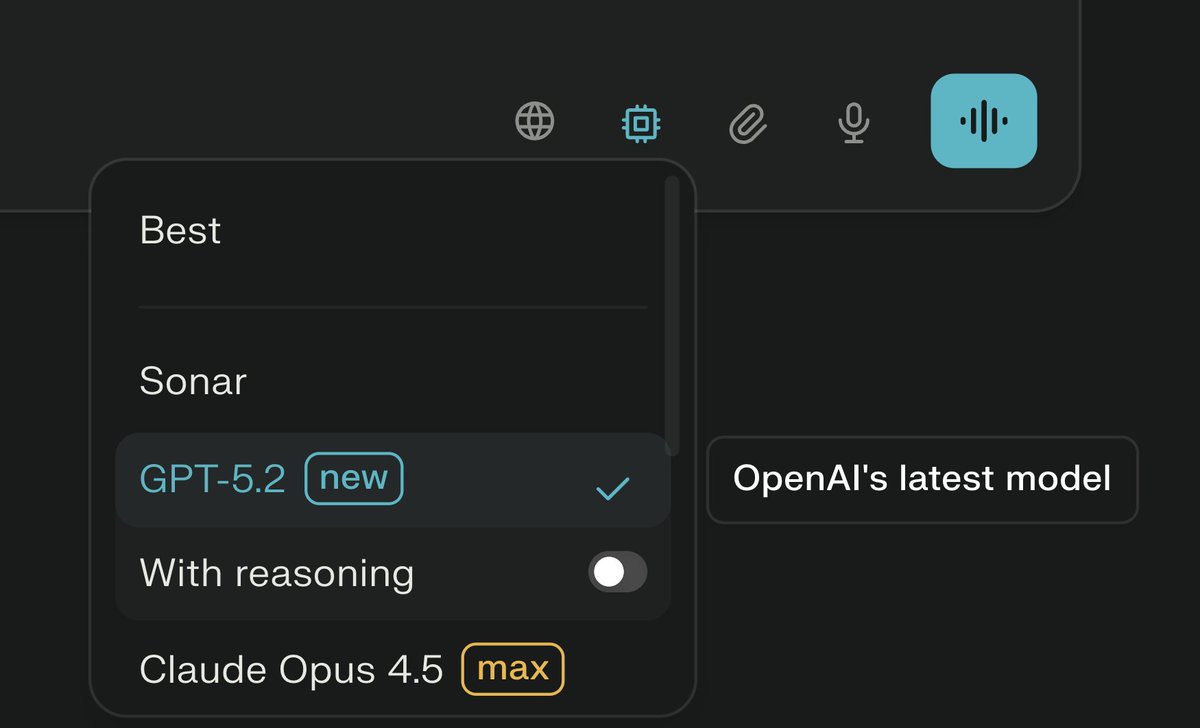This screenshot has height=728, width=1200.
Task: Click the "With reasoning" label text
Action: pos(277,573)
